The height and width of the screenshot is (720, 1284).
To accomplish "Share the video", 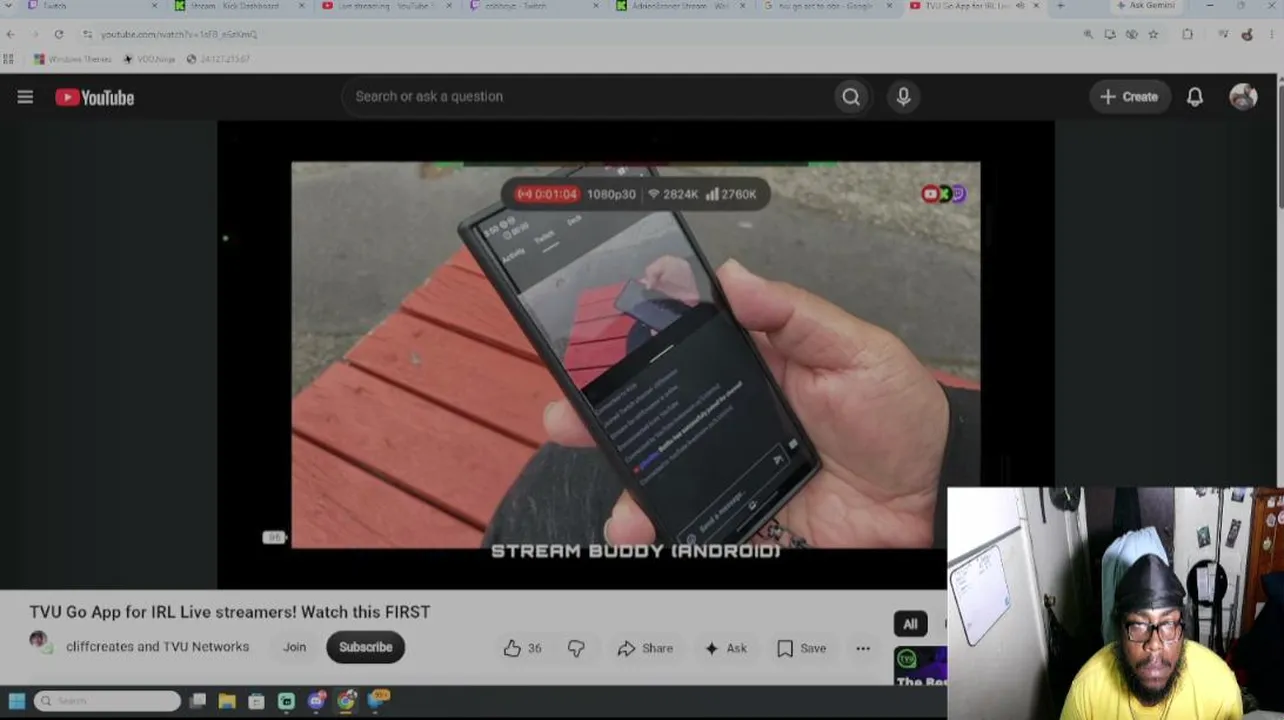I will (645, 648).
